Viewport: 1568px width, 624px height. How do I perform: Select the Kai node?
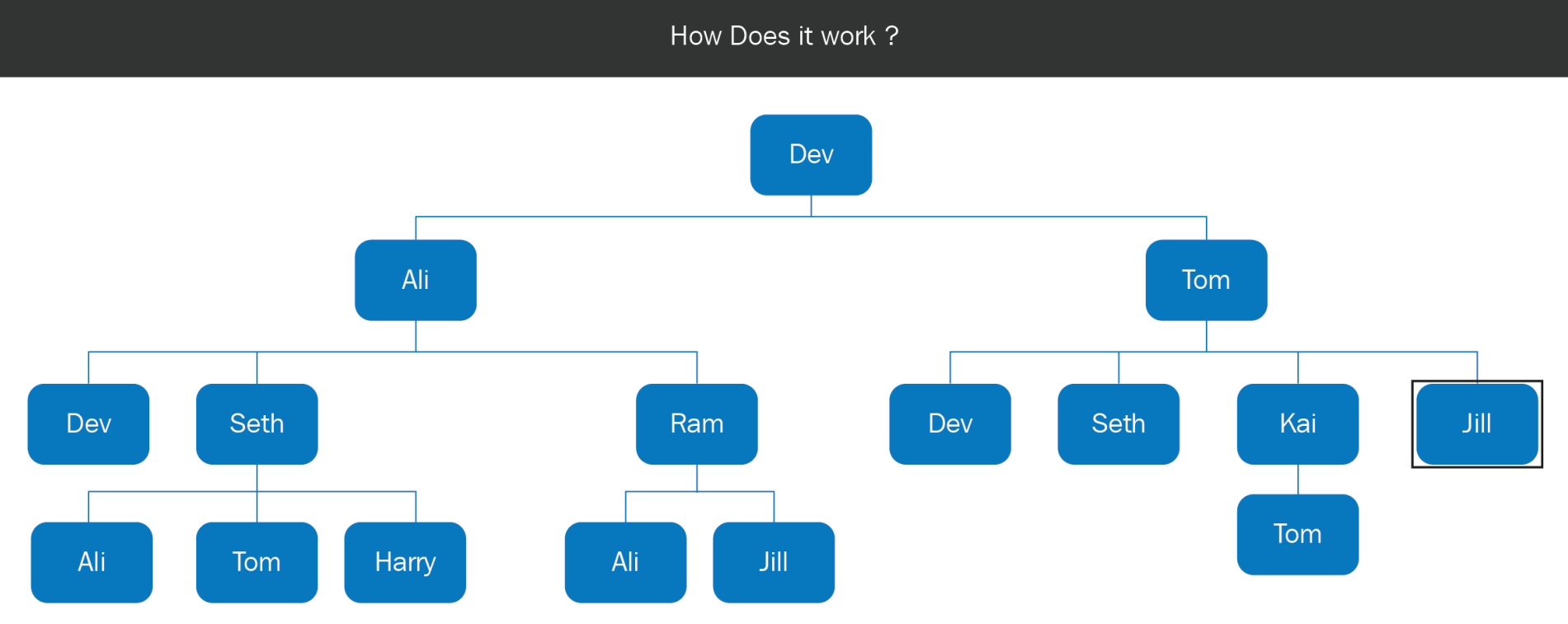[1297, 424]
